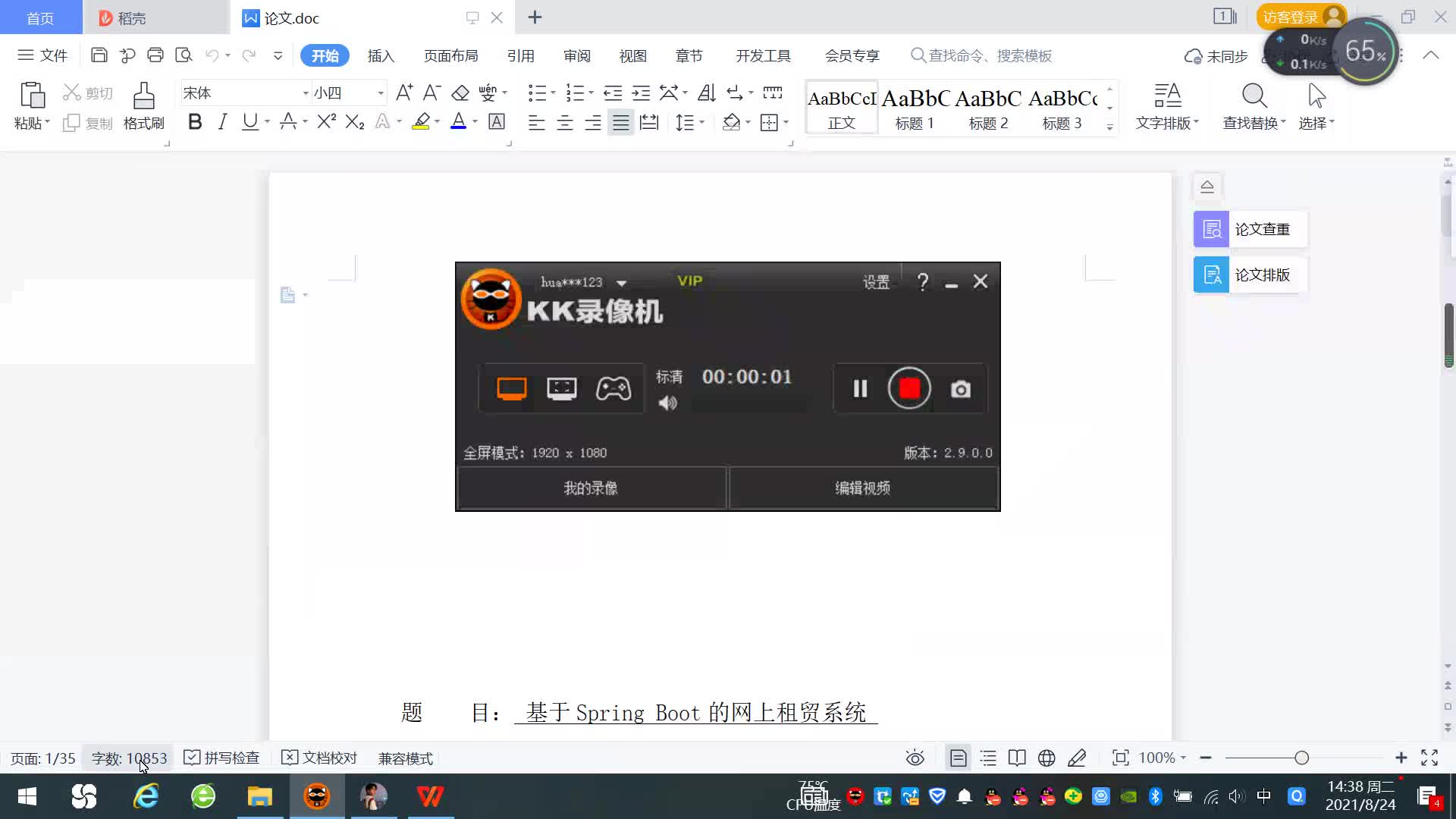The image size is (1456, 819).
Task: Expand the styles gallery list
Action: pos(1109,127)
